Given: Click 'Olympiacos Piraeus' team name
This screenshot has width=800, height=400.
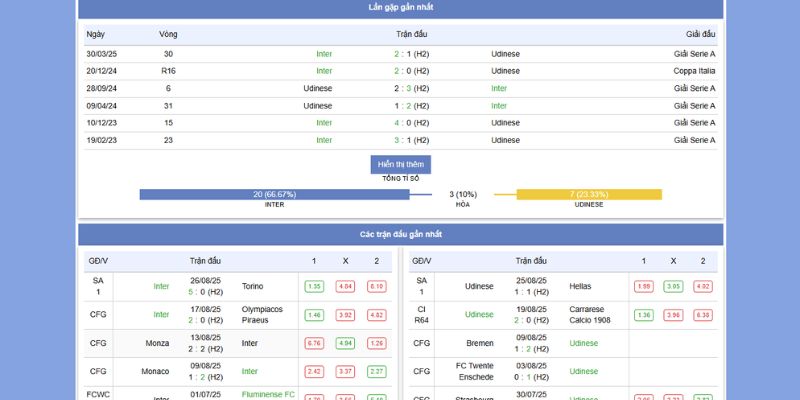Looking at the screenshot, I should coord(262,315).
